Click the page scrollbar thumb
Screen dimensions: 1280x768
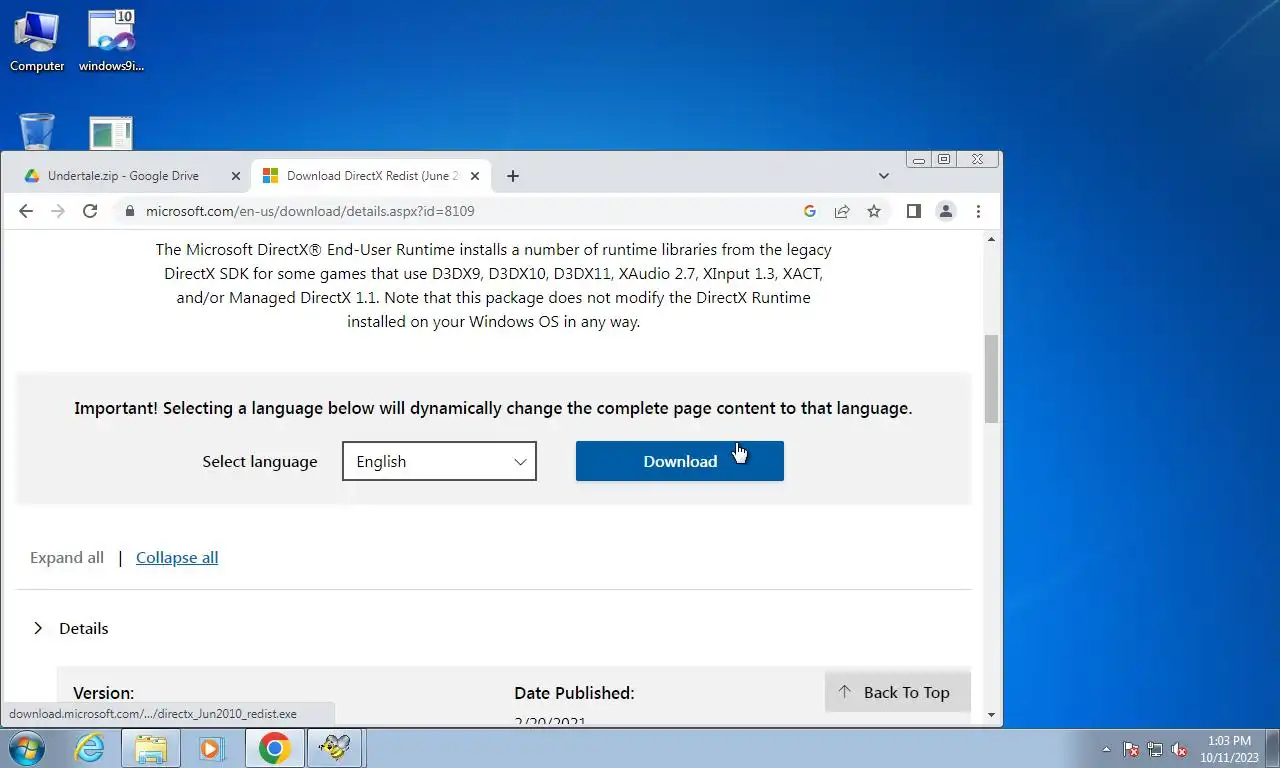point(992,379)
